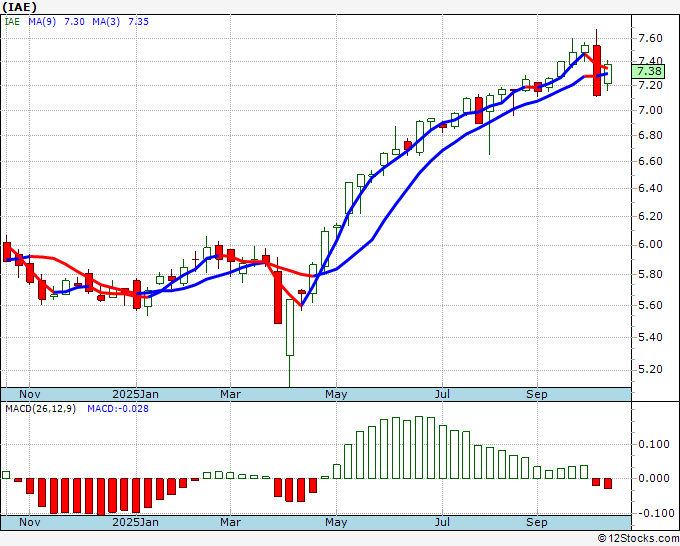Select the MACD:-0.028 value text
Viewport: 680px width, 546px height.
coord(118,409)
